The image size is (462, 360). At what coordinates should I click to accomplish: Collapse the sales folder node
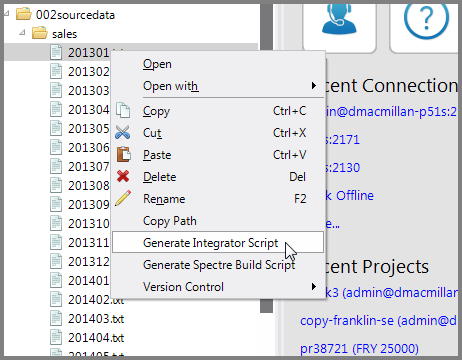click(22, 32)
